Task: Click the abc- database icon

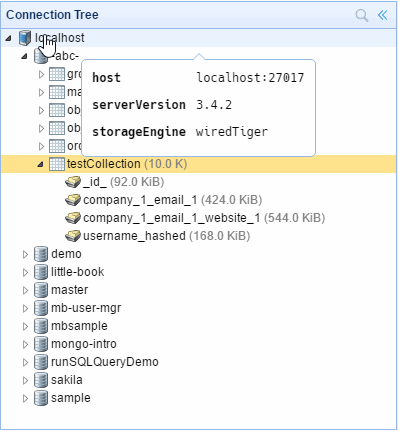Action: coord(41,56)
